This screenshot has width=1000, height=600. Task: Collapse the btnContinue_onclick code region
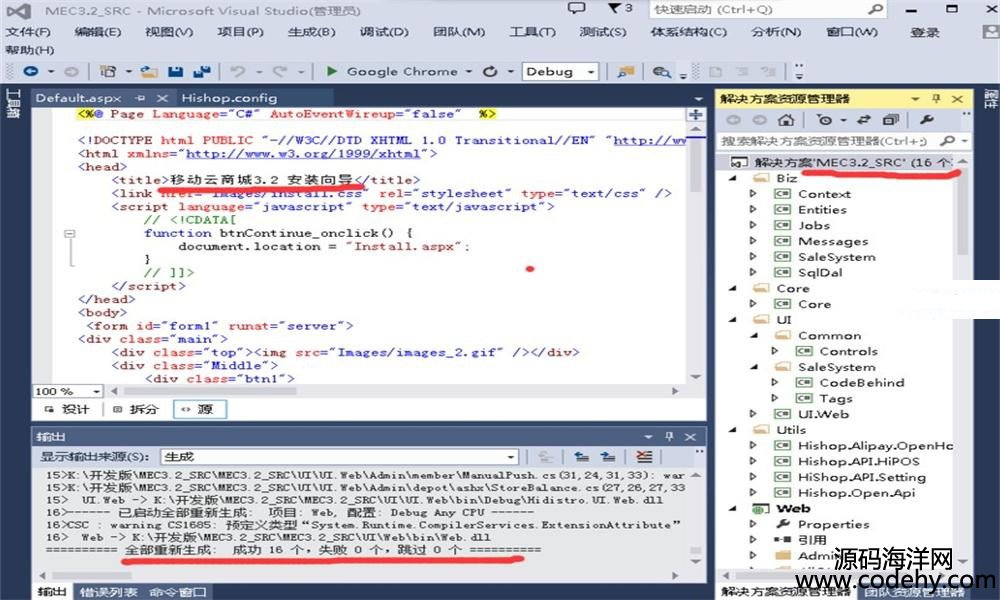coord(70,233)
